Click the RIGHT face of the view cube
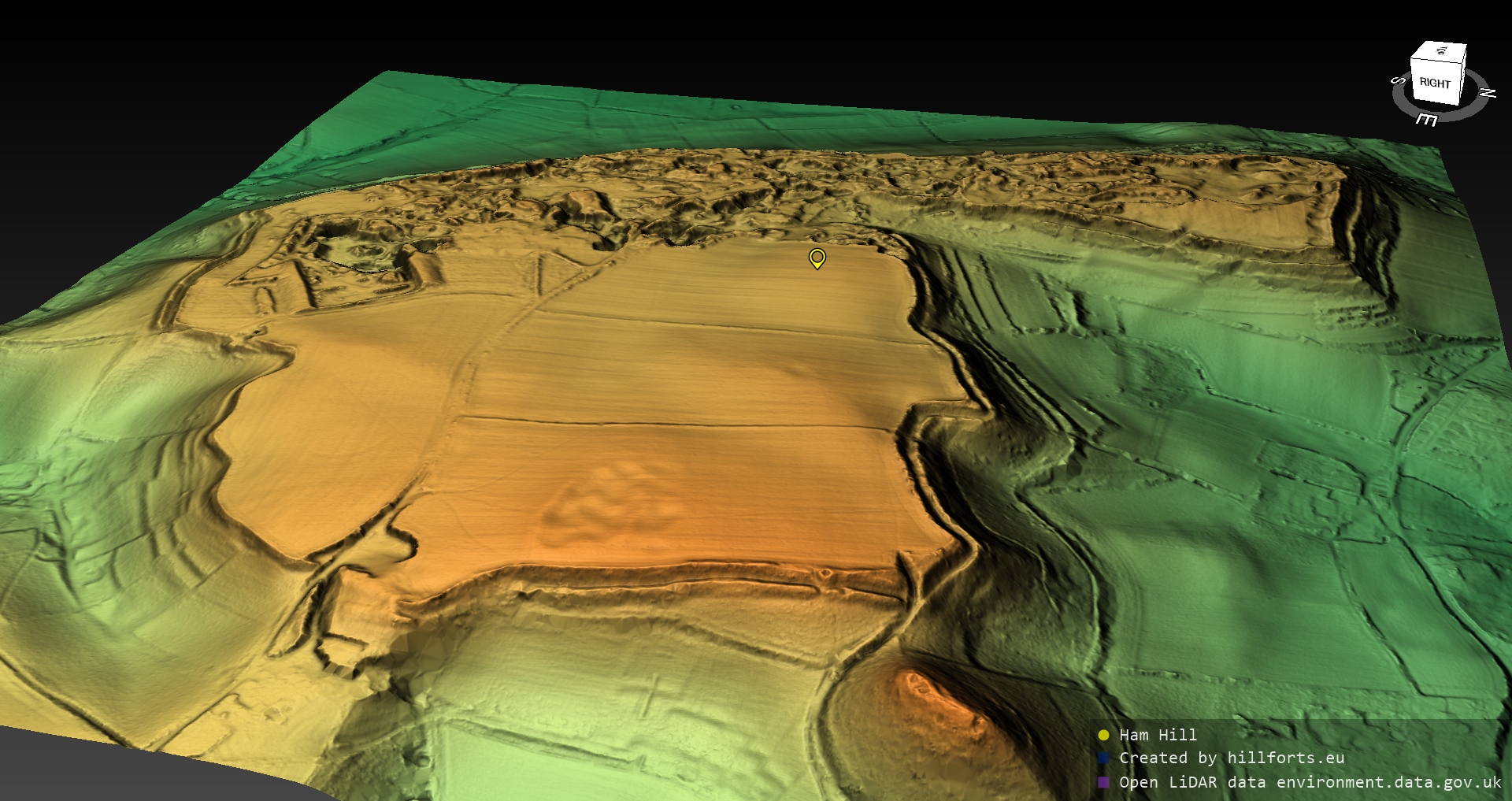Screen dimensions: 1512x801 pos(1434,83)
